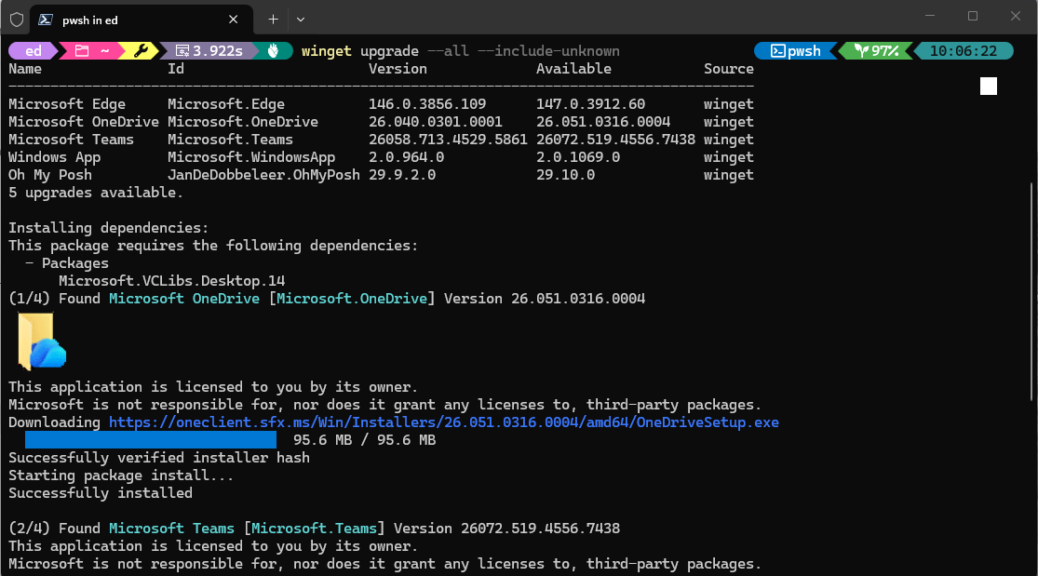Click the 3.922s execution timer segment

(208, 51)
